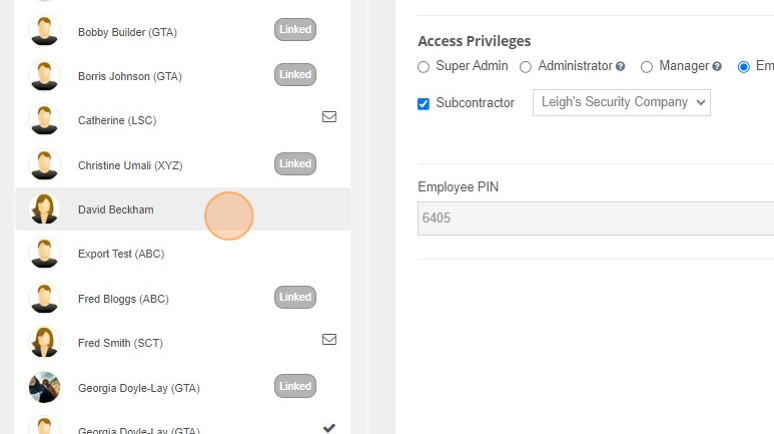774x434 pixels.
Task: Select the Employee radio button
Action: 744,67
